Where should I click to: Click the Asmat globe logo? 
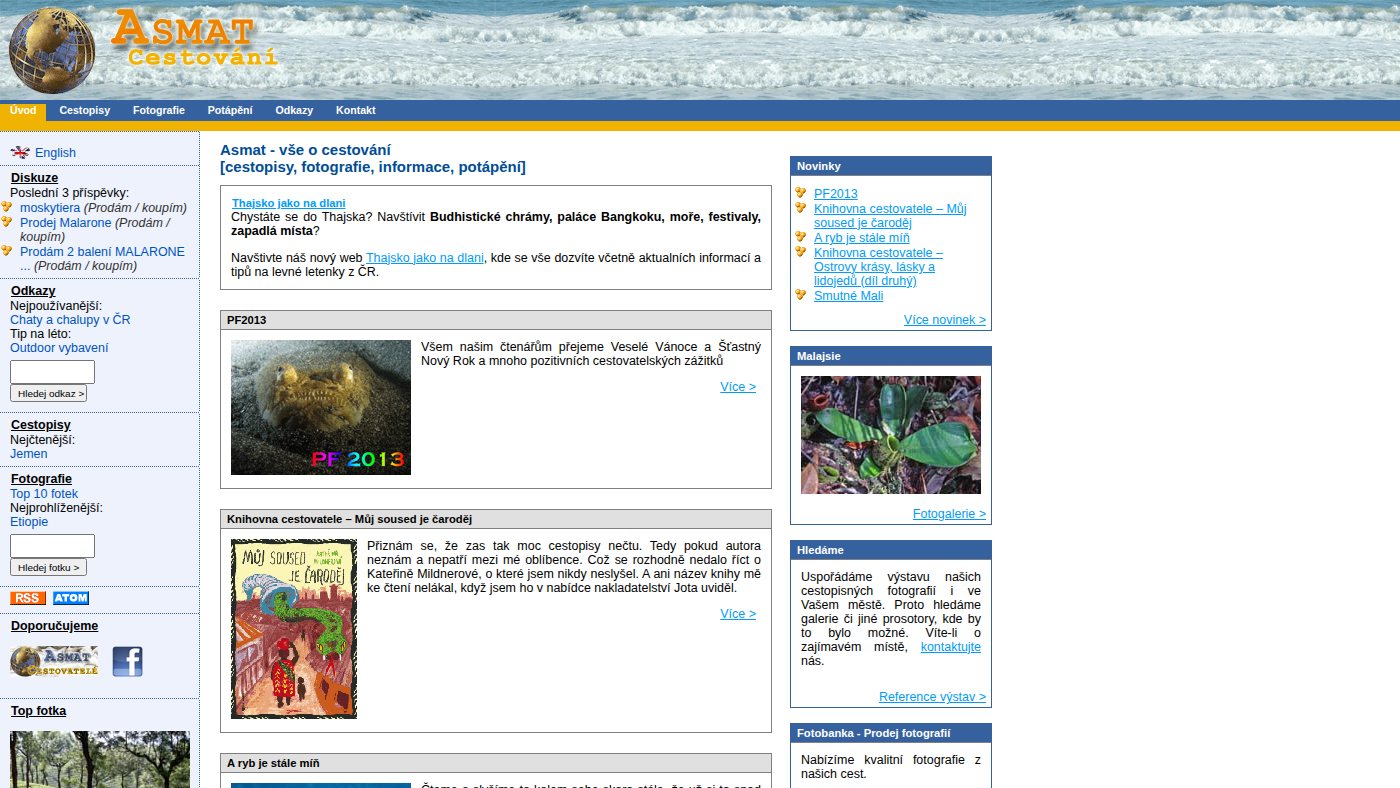coord(52,51)
